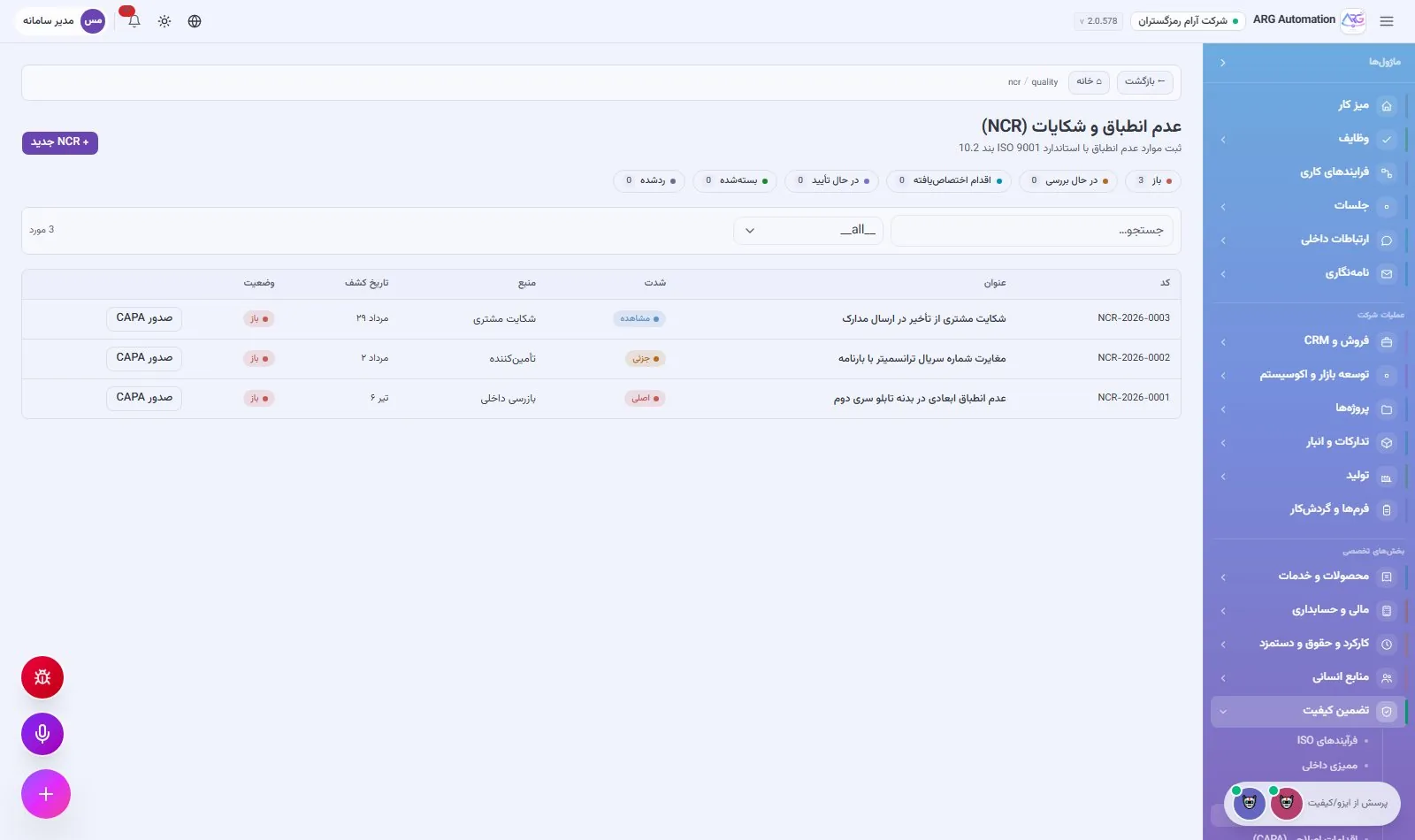Viewport: 1415px width, 840px height.
Task: Expand the مالی و حسابداری chevron
Action: pyautogui.click(x=1223, y=610)
